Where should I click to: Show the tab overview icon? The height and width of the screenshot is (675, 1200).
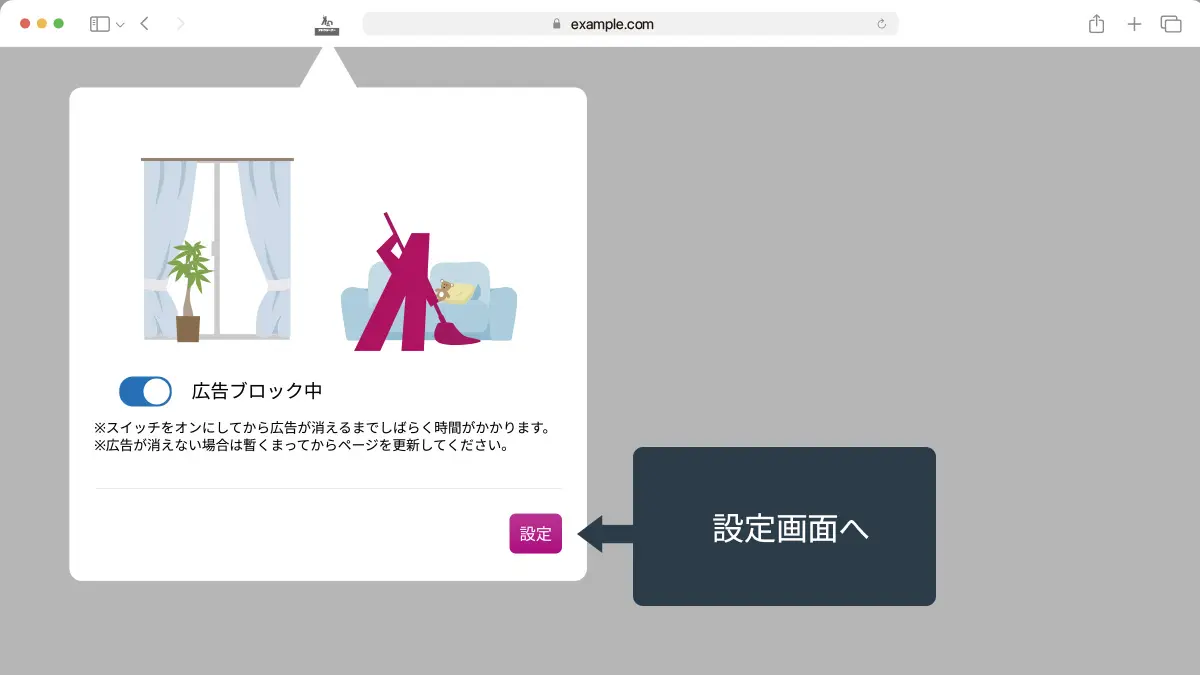tap(1172, 23)
